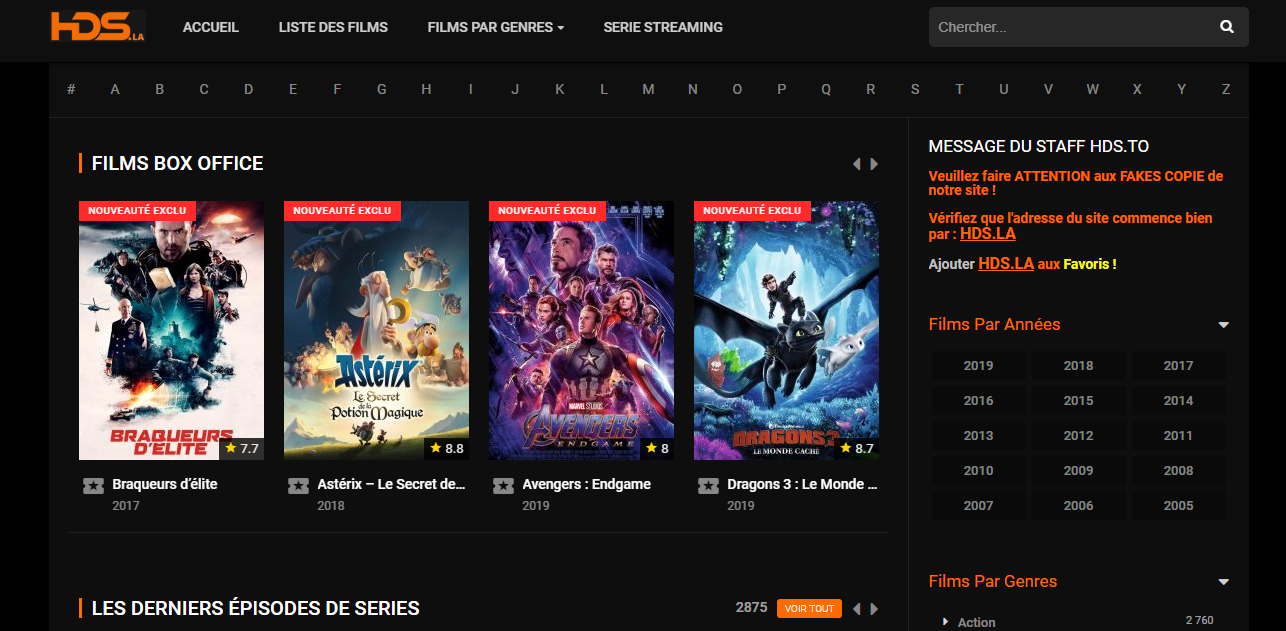Select year 2011 films

coord(1178,436)
